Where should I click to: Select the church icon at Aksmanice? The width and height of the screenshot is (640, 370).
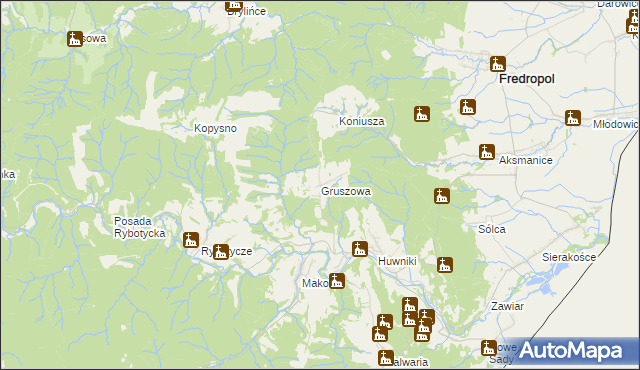pyautogui.click(x=487, y=152)
